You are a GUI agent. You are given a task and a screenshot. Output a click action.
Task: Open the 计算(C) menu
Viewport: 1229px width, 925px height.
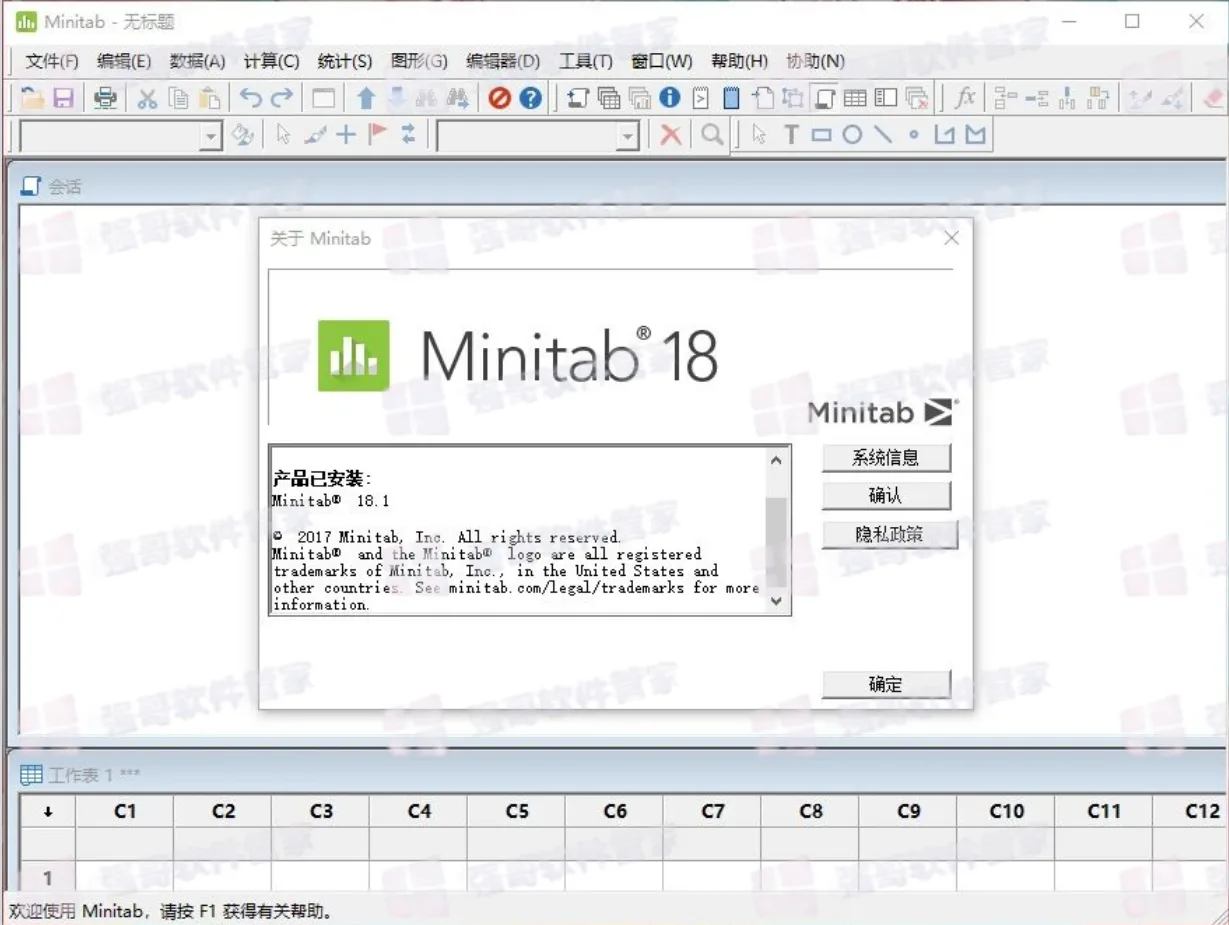271,61
